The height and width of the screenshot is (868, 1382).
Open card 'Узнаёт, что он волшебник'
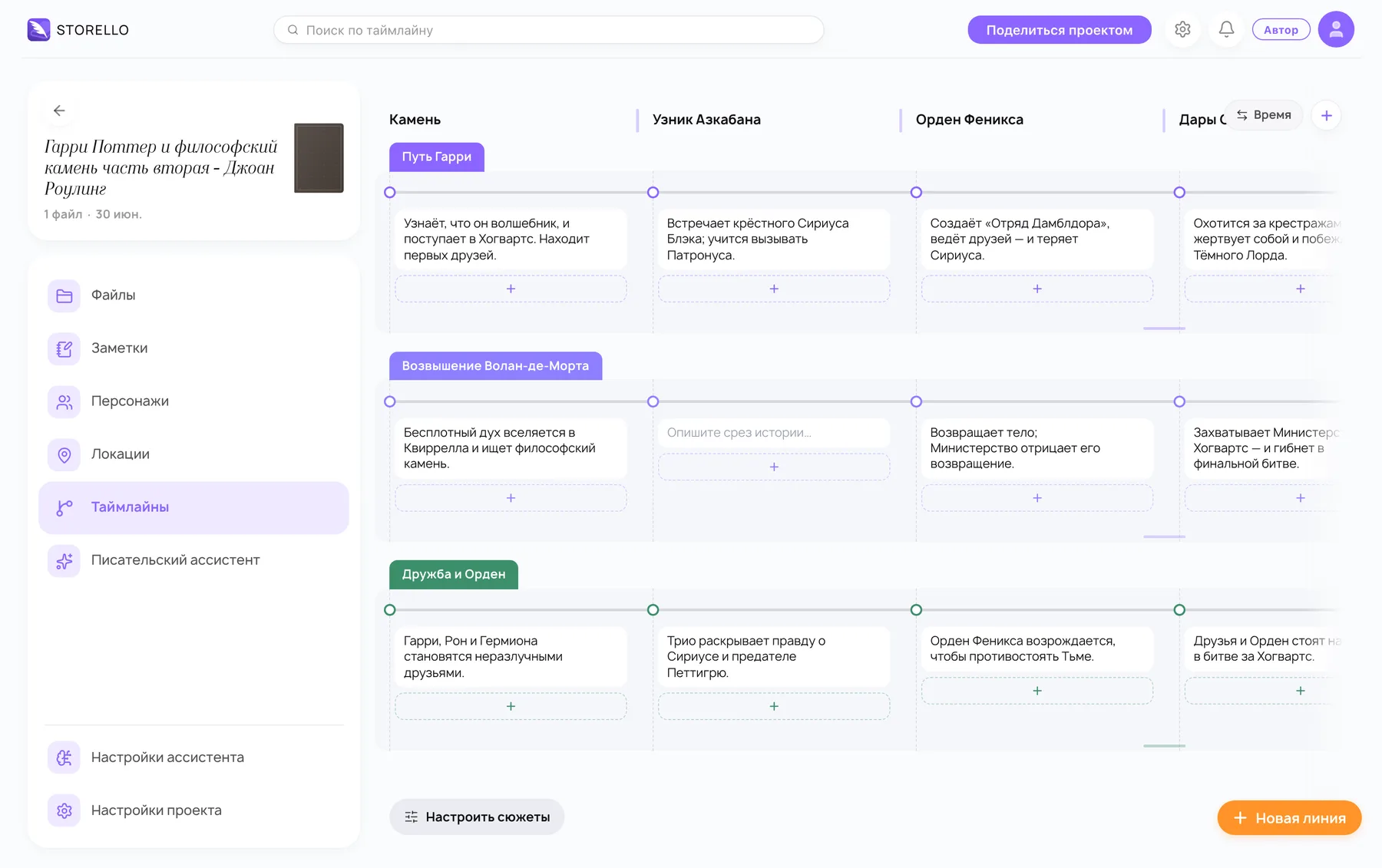click(511, 239)
